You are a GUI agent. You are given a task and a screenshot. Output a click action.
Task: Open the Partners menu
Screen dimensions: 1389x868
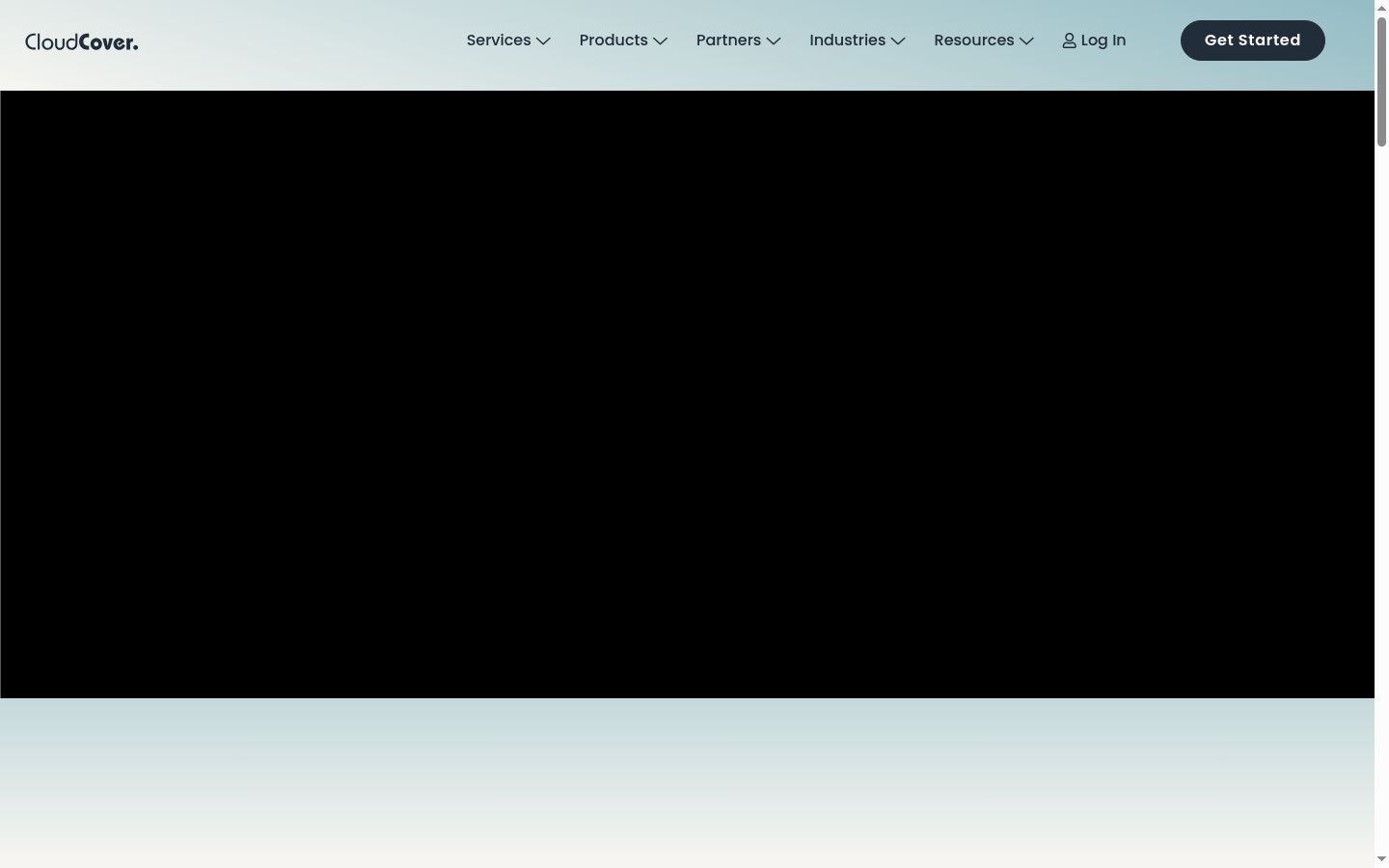pyautogui.click(x=739, y=41)
